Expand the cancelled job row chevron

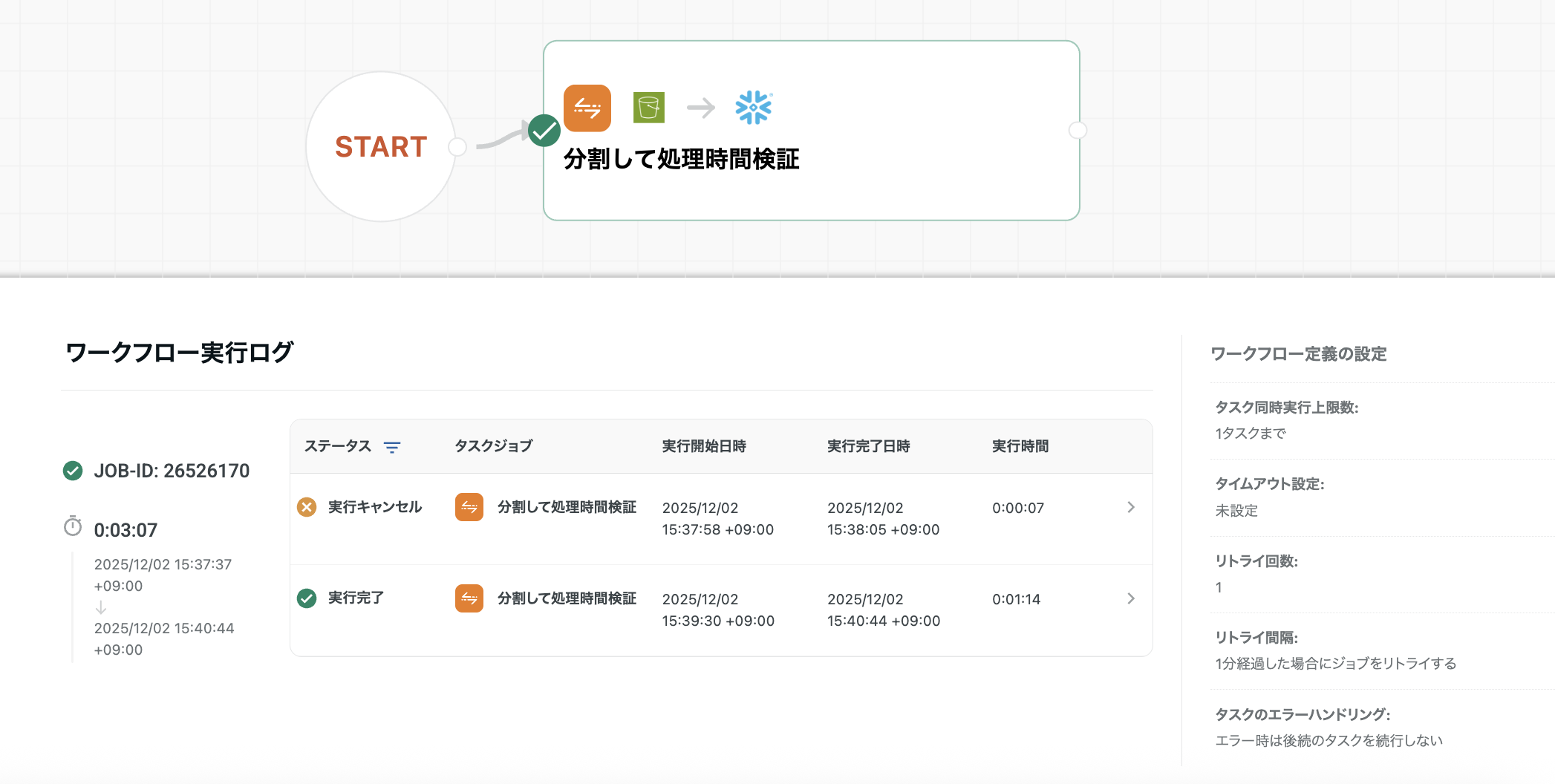tap(1130, 507)
